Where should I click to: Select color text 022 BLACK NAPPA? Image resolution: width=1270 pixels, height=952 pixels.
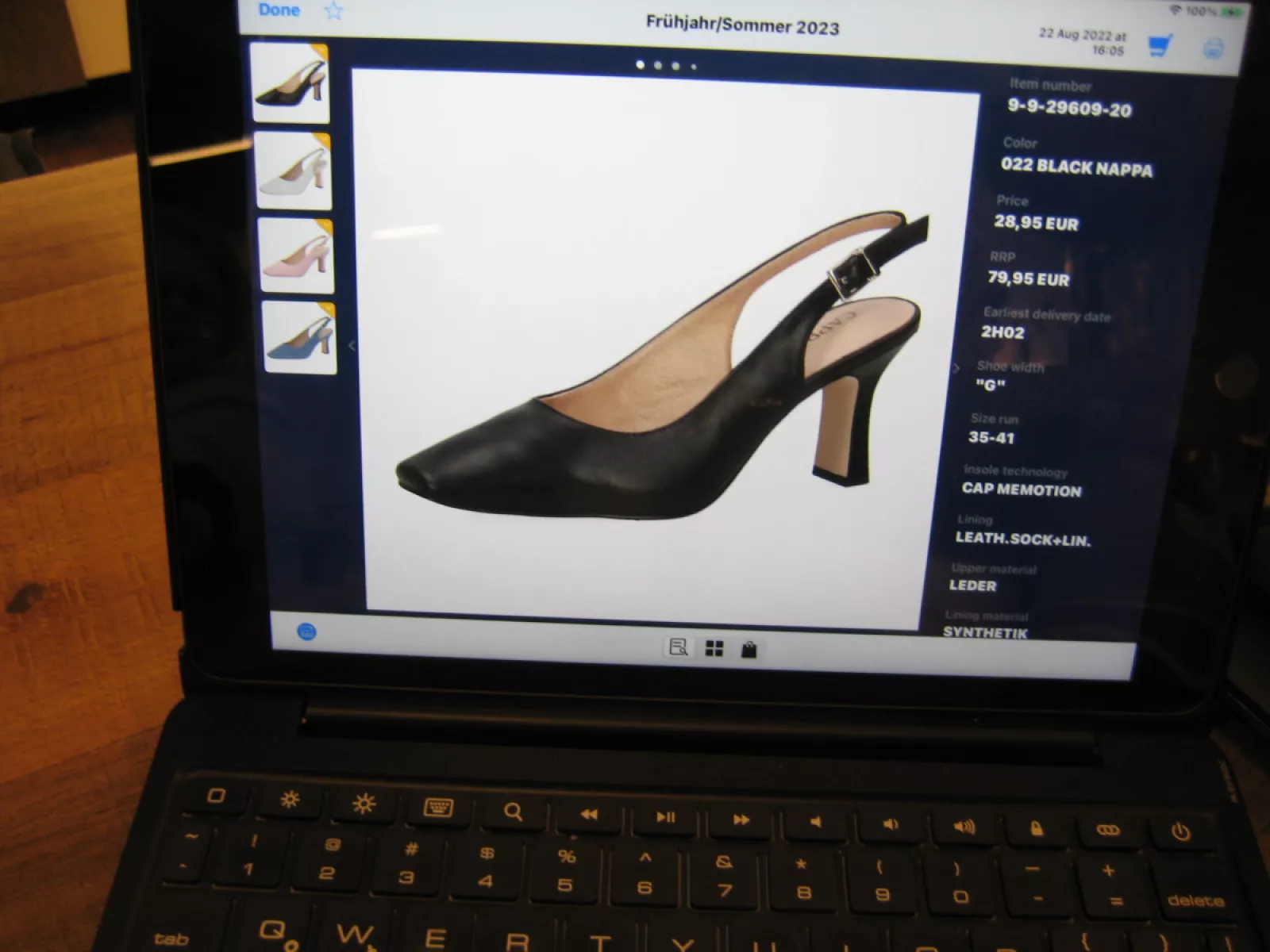(1076, 167)
